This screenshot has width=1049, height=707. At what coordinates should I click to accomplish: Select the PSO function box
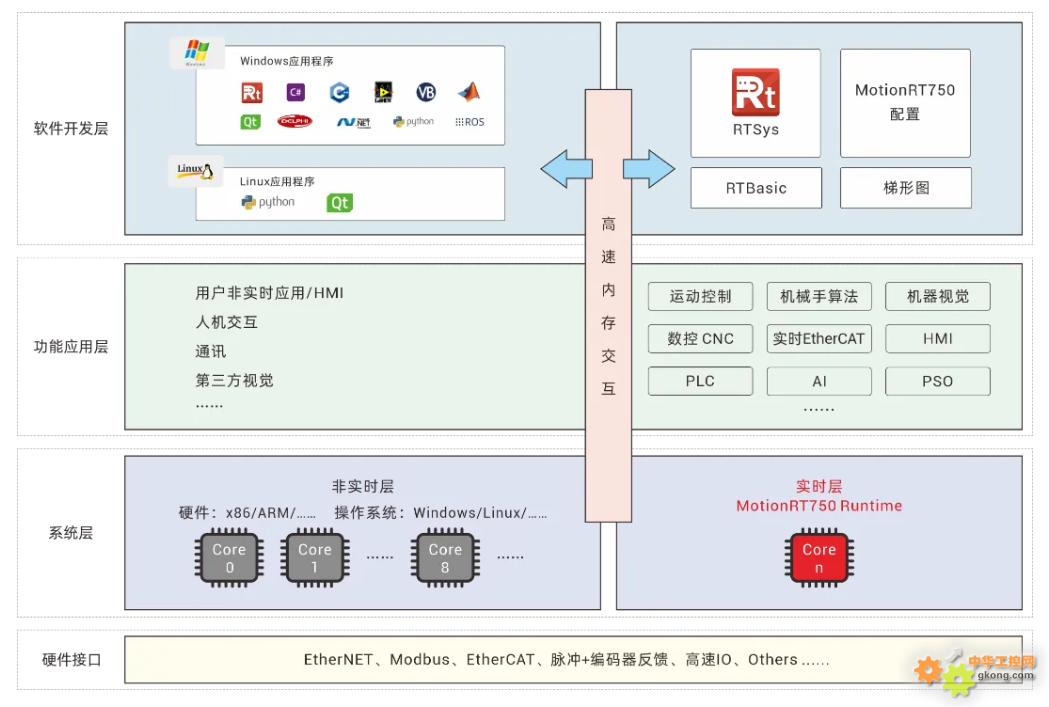pyautogui.click(x=937, y=381)
